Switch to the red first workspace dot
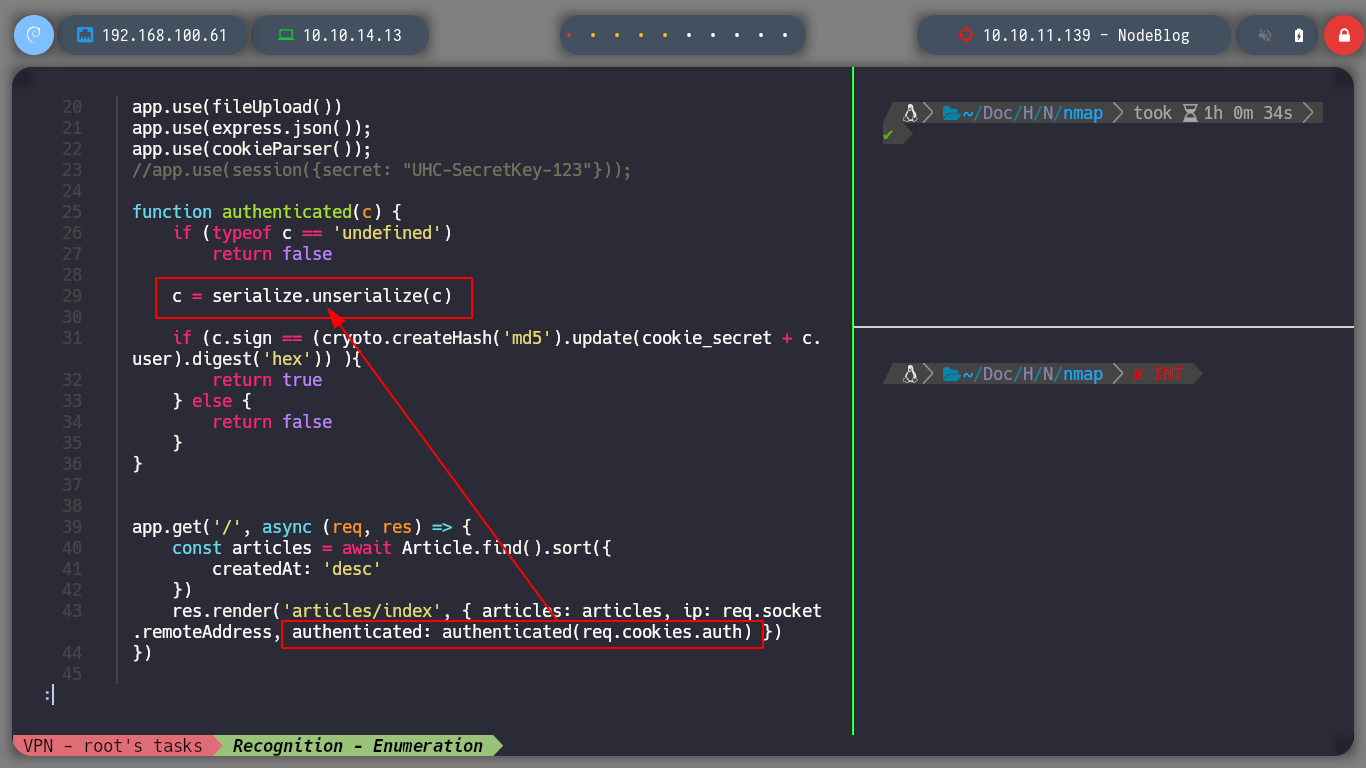 [x=569, y=35]
